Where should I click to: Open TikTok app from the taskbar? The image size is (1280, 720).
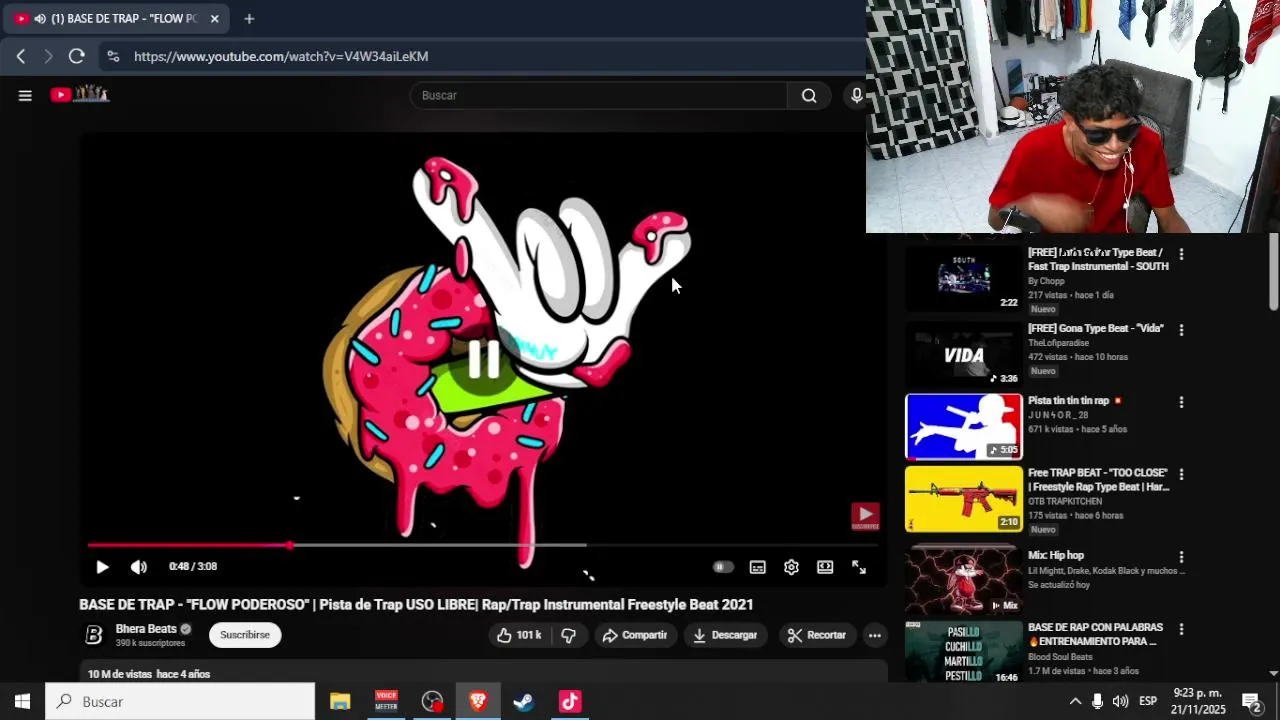(570, 702)
